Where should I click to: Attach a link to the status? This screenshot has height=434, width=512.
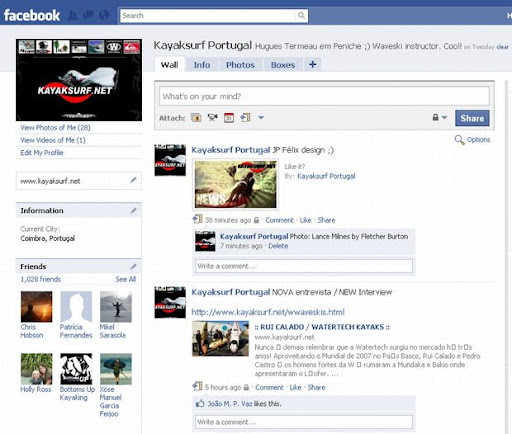[x=245, y=118]
